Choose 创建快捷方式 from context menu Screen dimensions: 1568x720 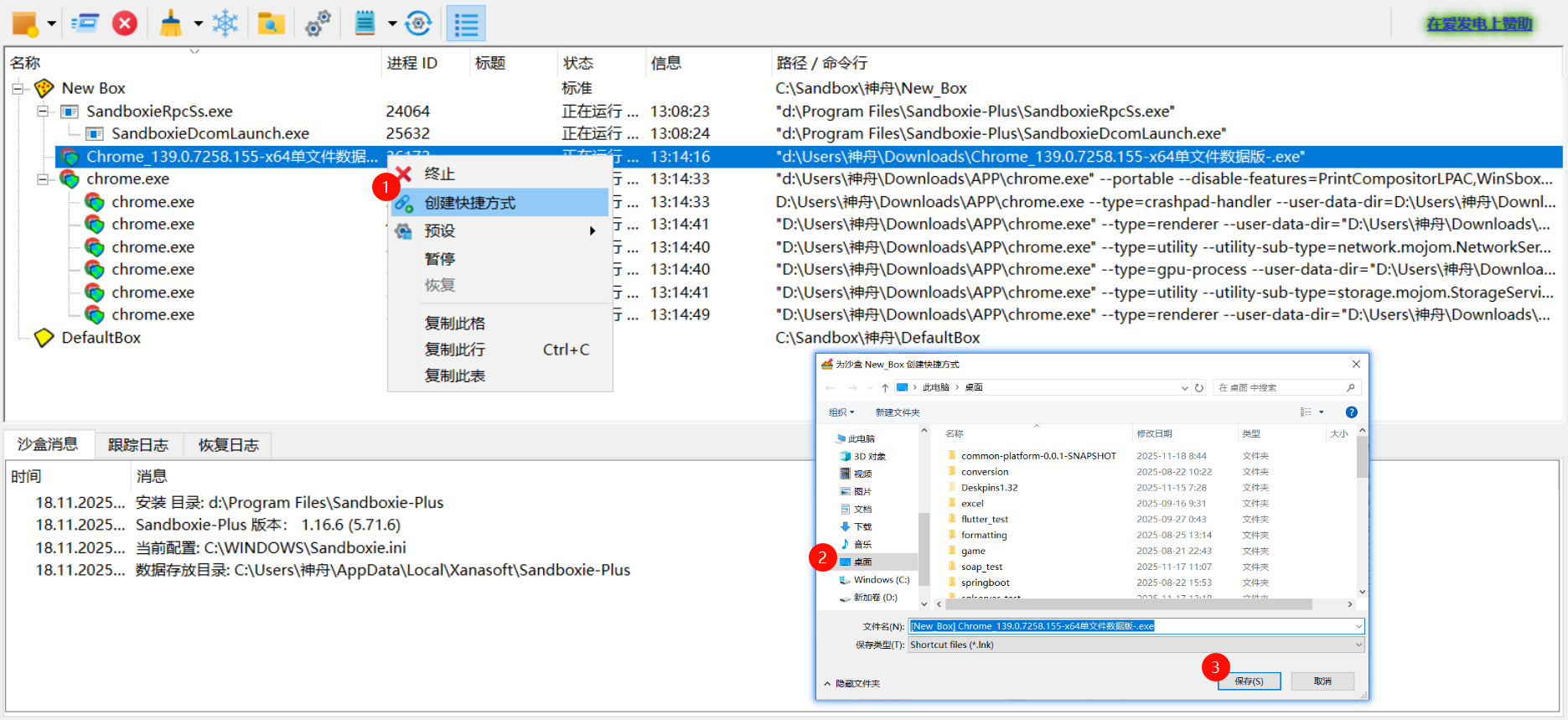(500, 203)
